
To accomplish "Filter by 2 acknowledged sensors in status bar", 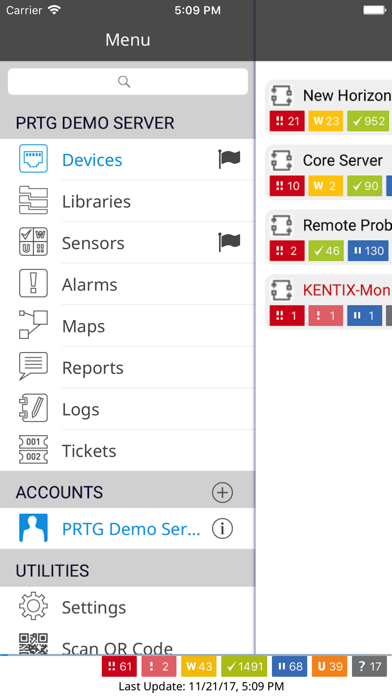I will point(159,666).
